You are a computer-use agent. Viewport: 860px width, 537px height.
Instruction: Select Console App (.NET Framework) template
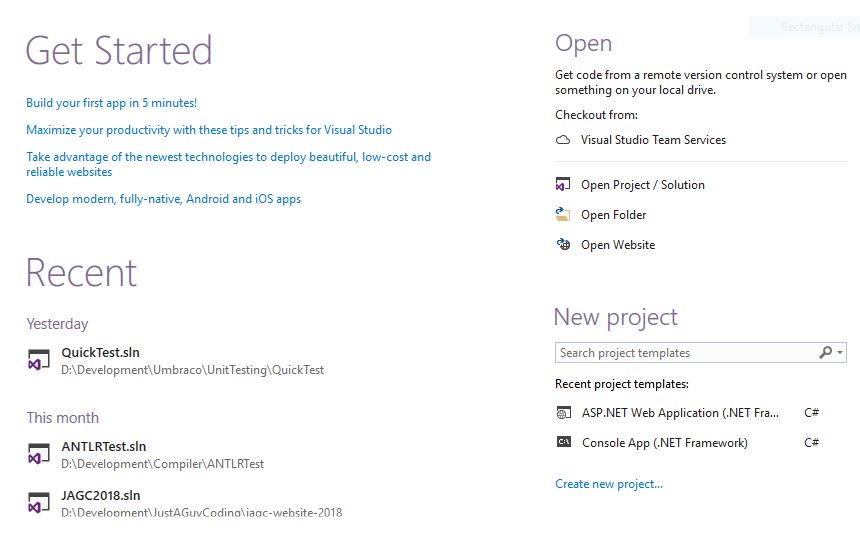tap(665, 443)
